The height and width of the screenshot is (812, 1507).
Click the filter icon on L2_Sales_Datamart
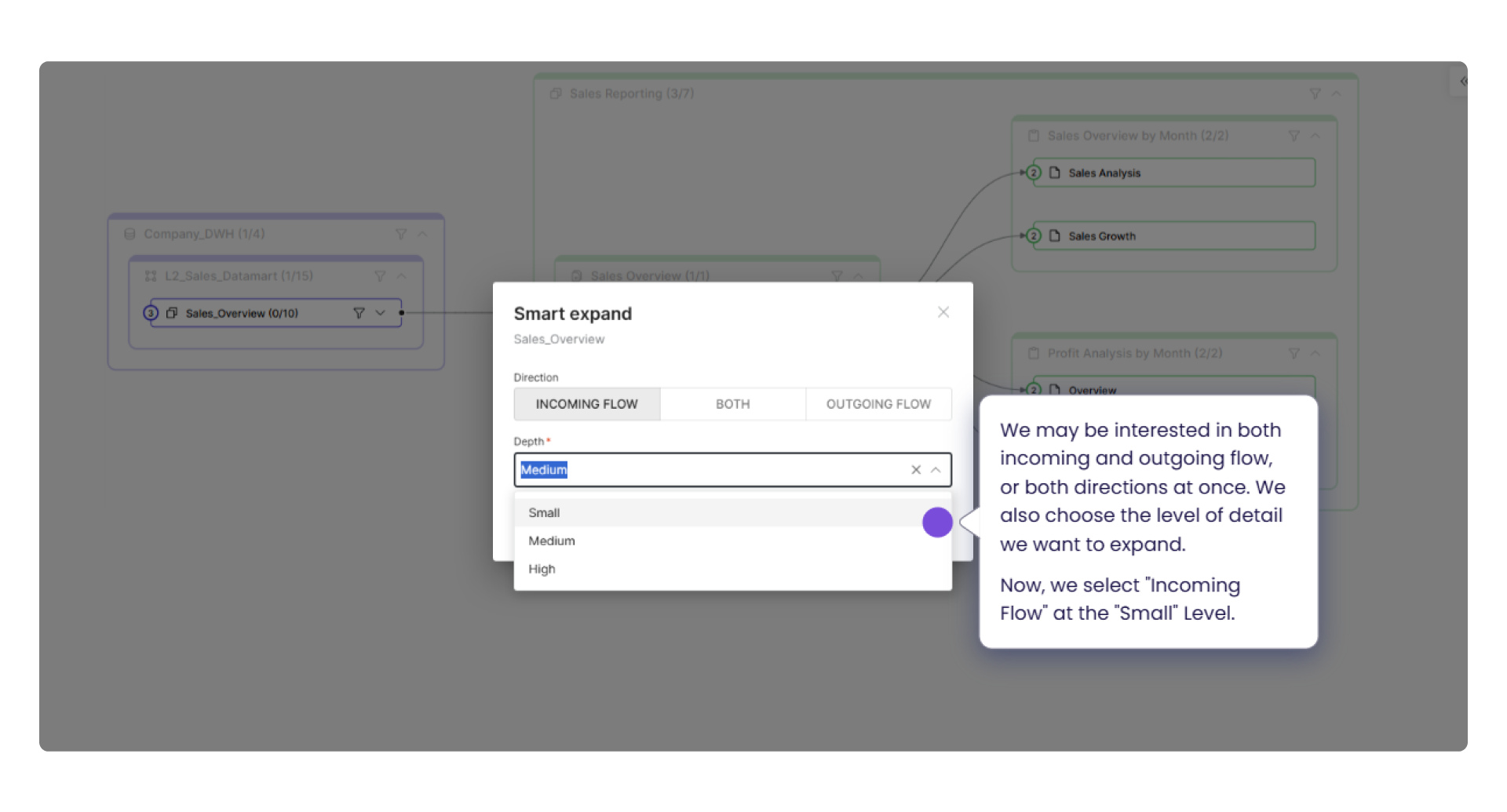click(381, 275)
